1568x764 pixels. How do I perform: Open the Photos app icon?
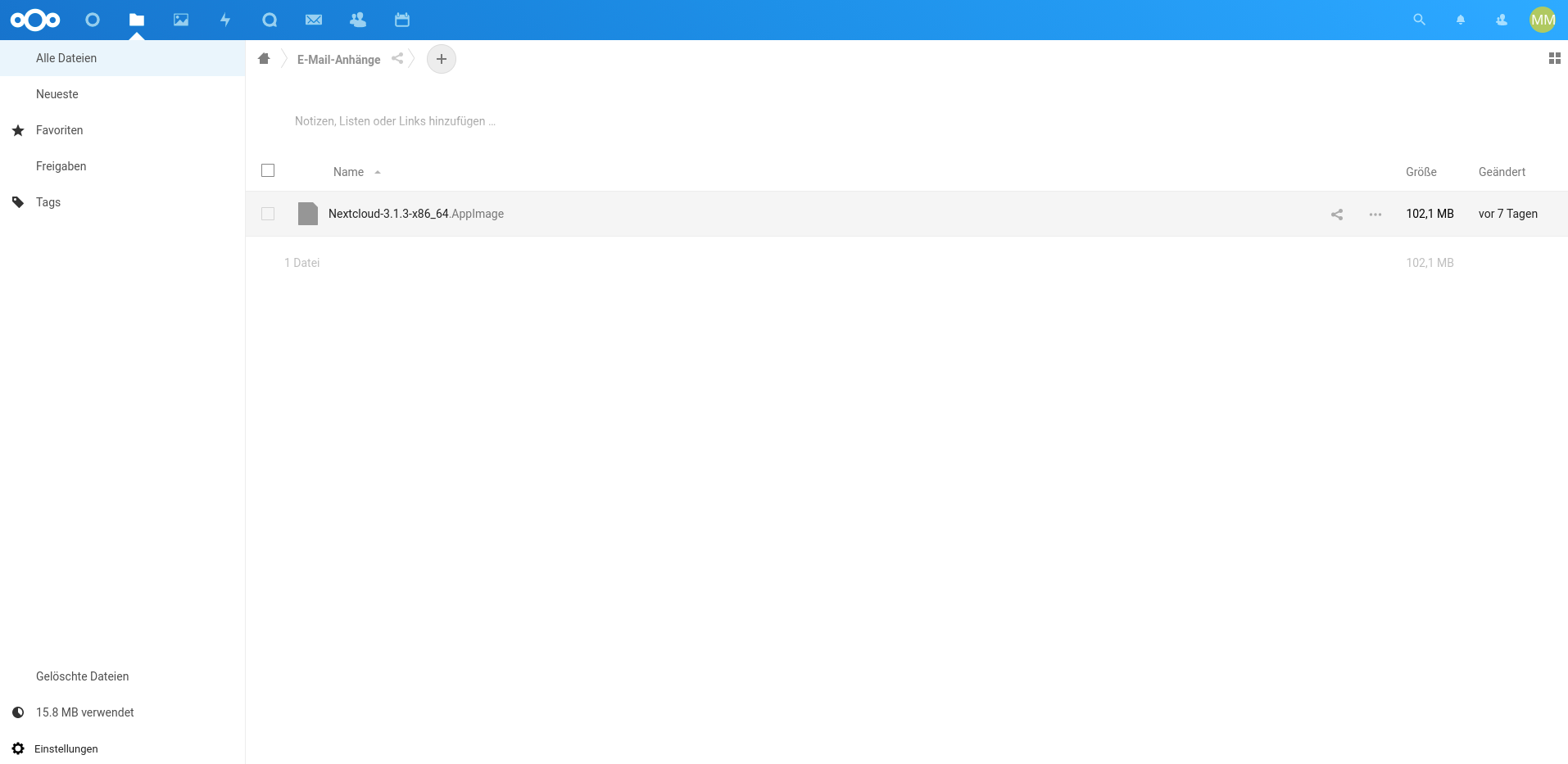[x=181, y=20]
